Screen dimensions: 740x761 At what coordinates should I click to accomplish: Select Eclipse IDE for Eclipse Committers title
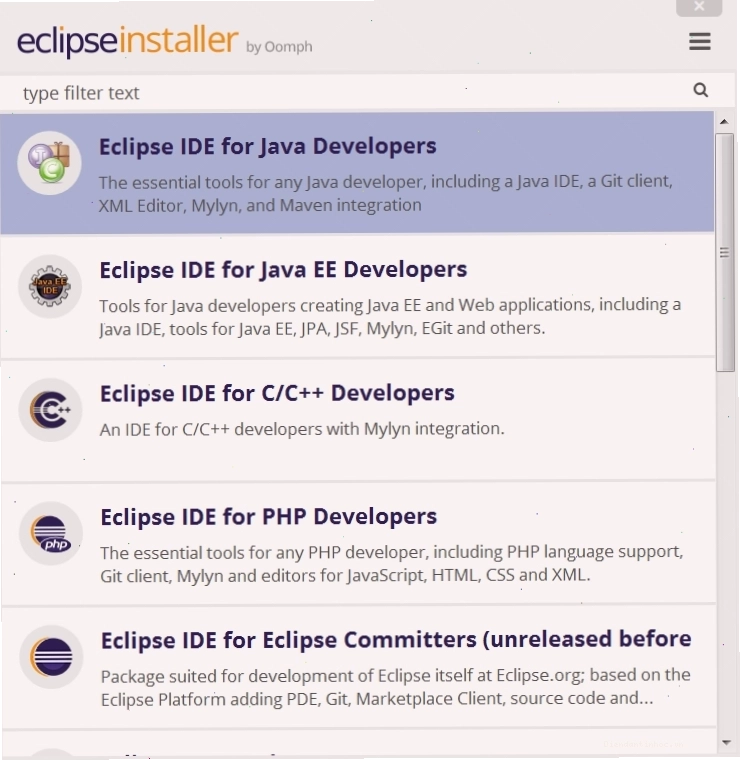[x=396, y=640]
